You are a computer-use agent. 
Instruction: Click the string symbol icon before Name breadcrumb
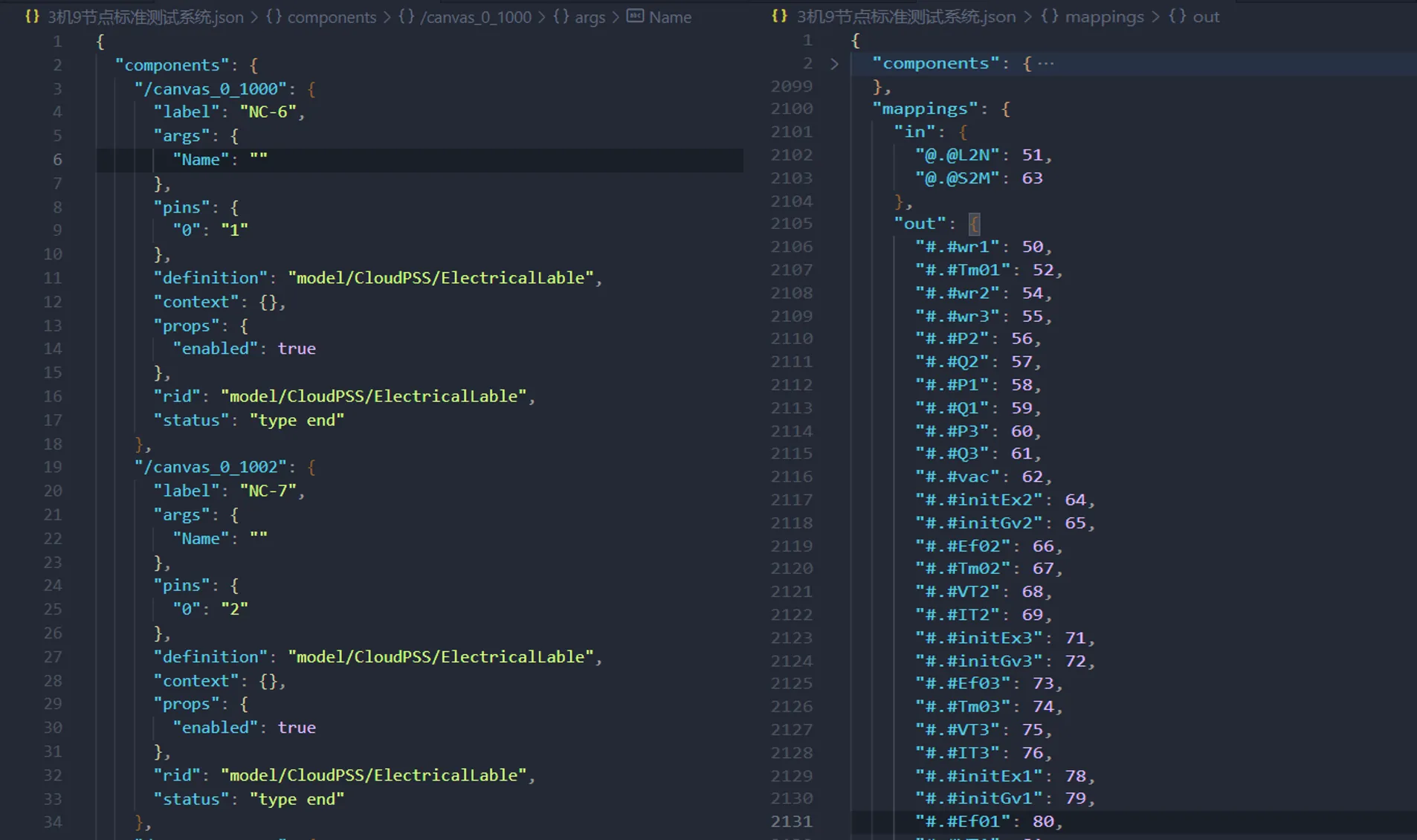pyautogui.click(x=635, y=16)
